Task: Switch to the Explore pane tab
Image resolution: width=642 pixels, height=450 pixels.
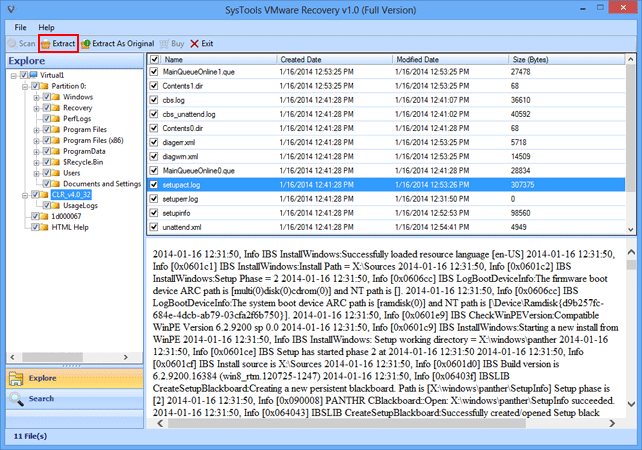Action: tap(75, 378)
